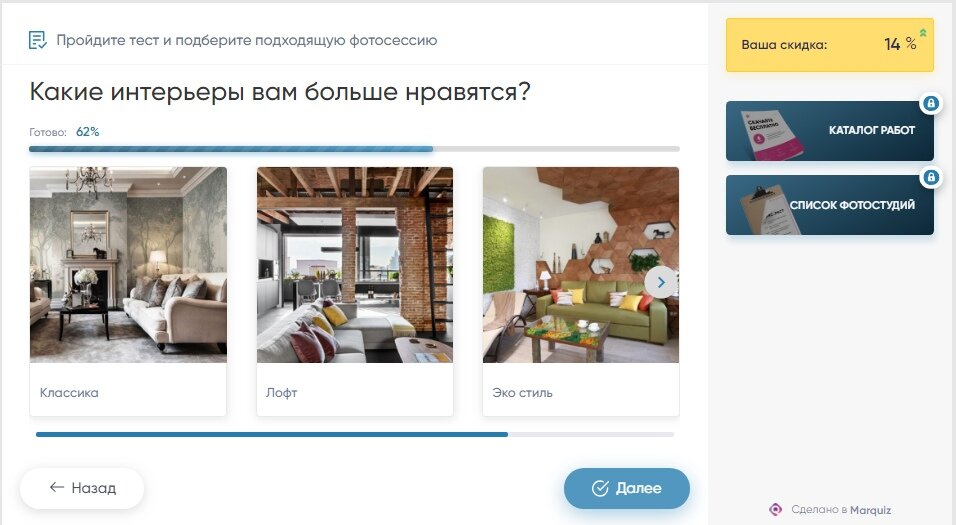Image resolution: width=956 pixels, height=525 pixels.
Task: Click the horizontal scrollbar below the cards
Action: [x=355, y=435]
